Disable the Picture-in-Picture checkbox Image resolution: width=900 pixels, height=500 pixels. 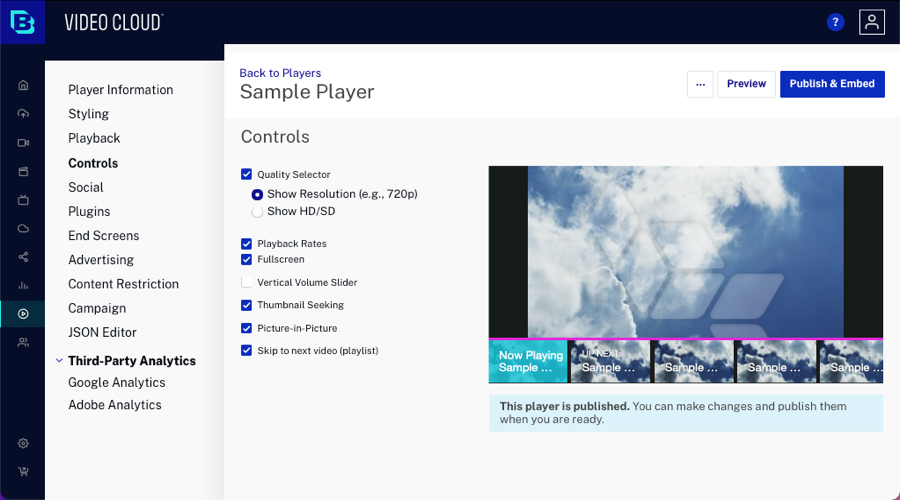coord(247,328)
